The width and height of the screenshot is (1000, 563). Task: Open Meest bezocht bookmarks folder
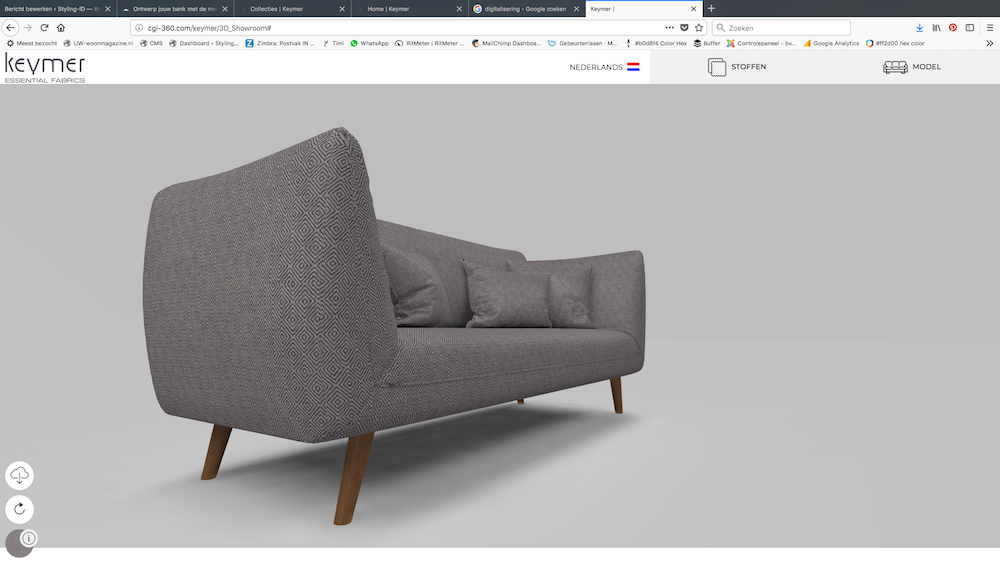32,43
